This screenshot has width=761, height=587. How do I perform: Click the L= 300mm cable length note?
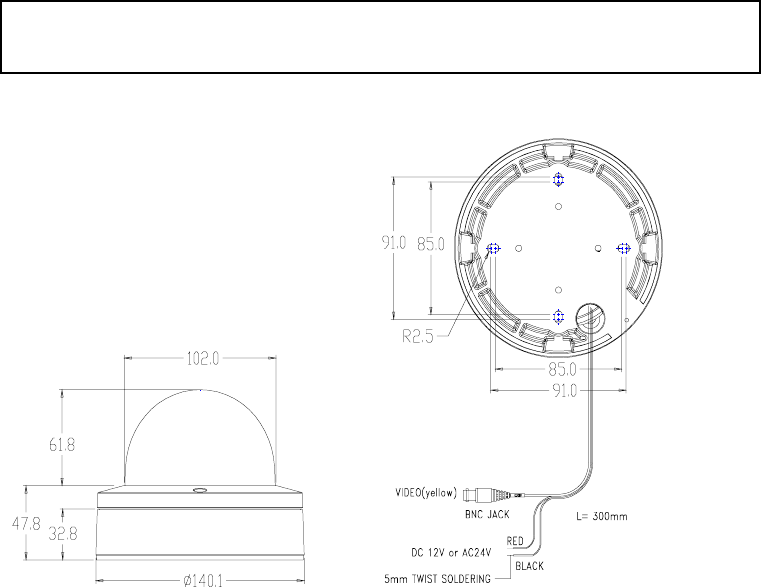tap(602, 516)
